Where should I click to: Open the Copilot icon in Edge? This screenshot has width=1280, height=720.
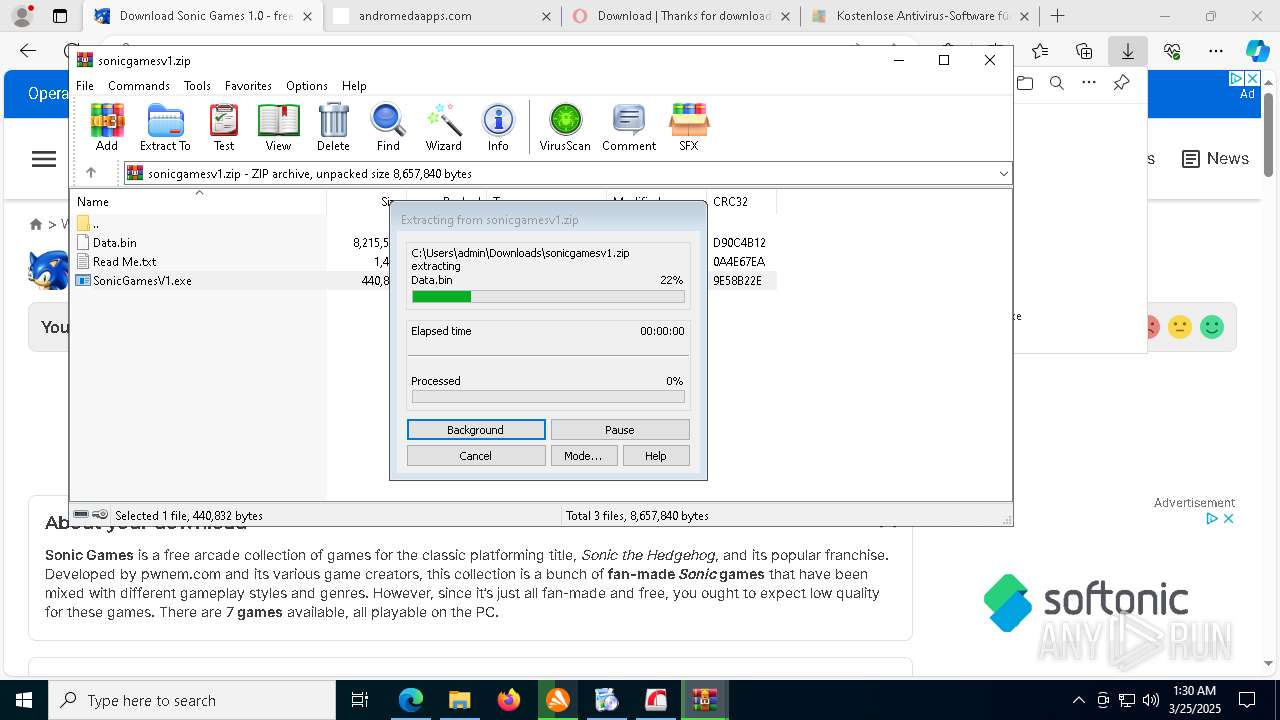(1257, 51)
